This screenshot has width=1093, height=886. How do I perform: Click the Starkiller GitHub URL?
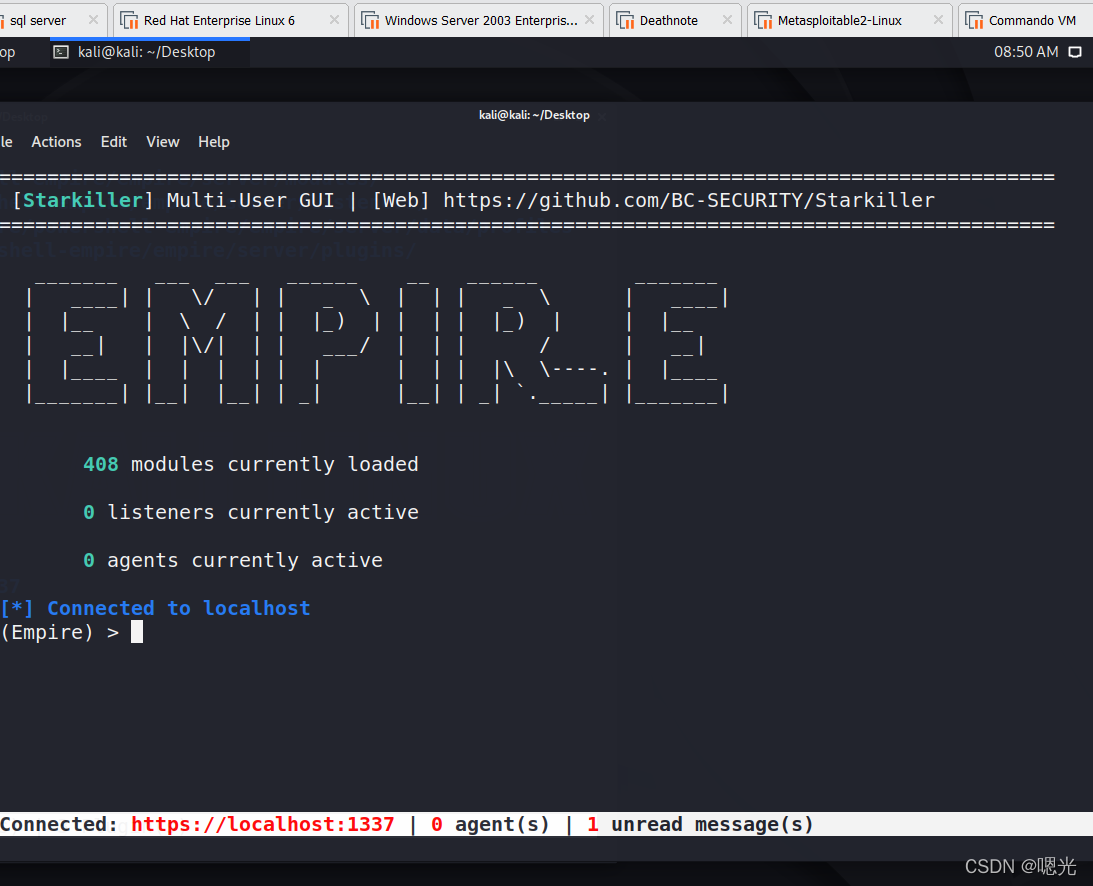689,201
